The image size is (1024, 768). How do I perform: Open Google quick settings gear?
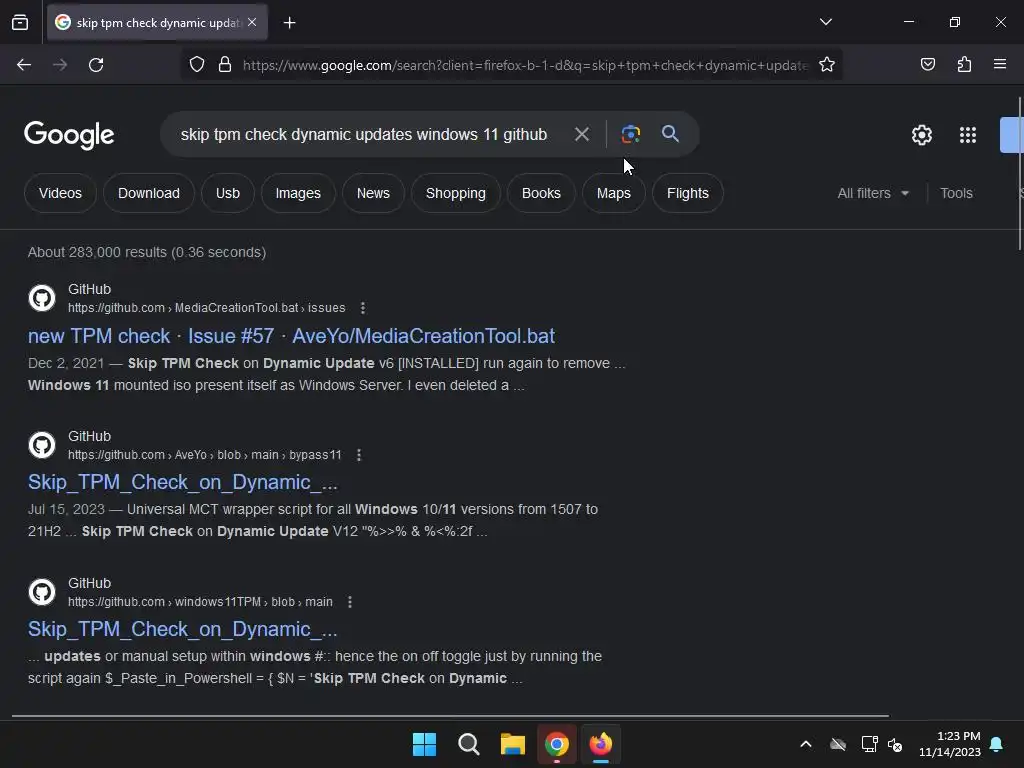click(921, 135)
